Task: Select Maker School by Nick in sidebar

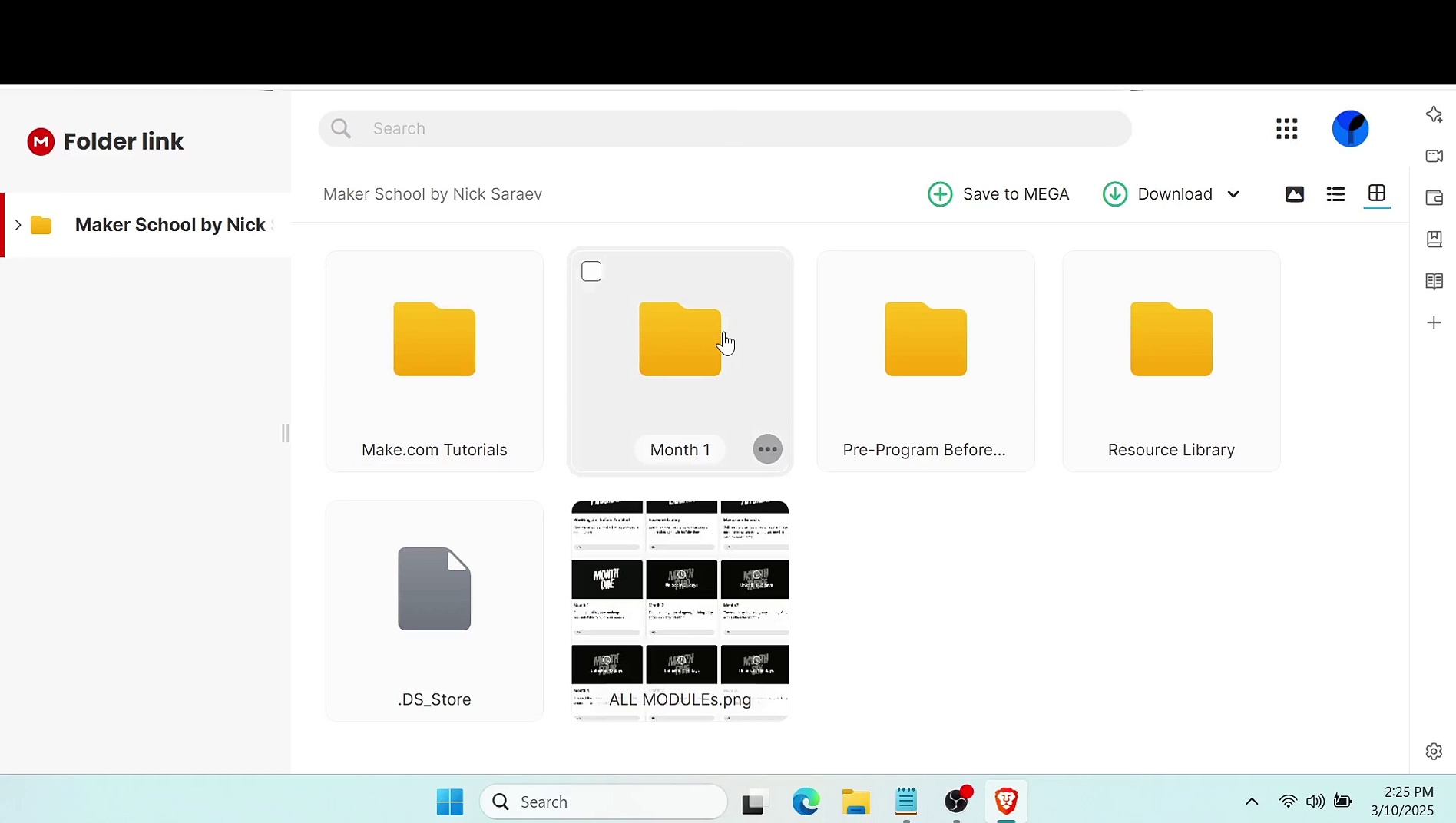Action: [170, 225]
